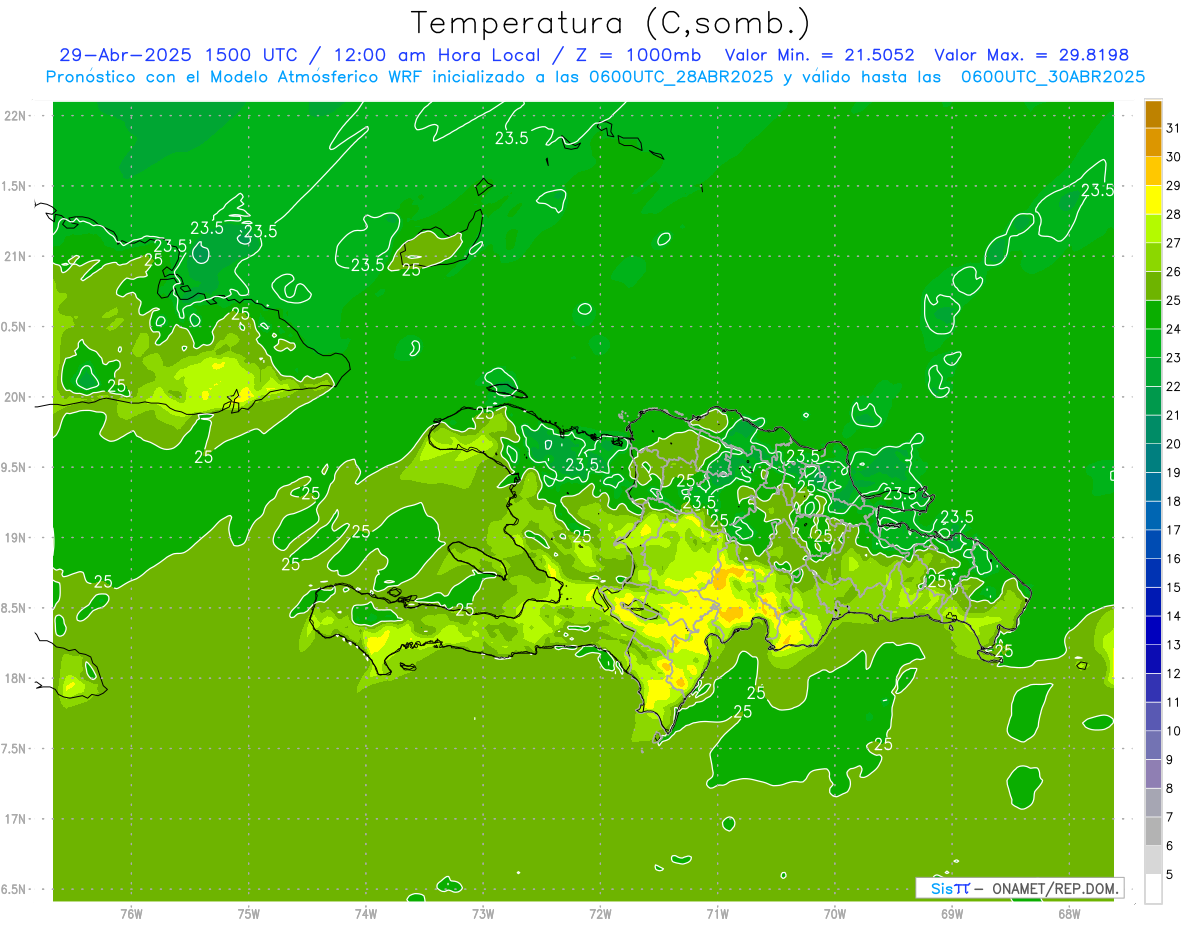Click the "68W" longitude axis label
This screenshot has height=927, width=1200.
tap(1069, 914)
